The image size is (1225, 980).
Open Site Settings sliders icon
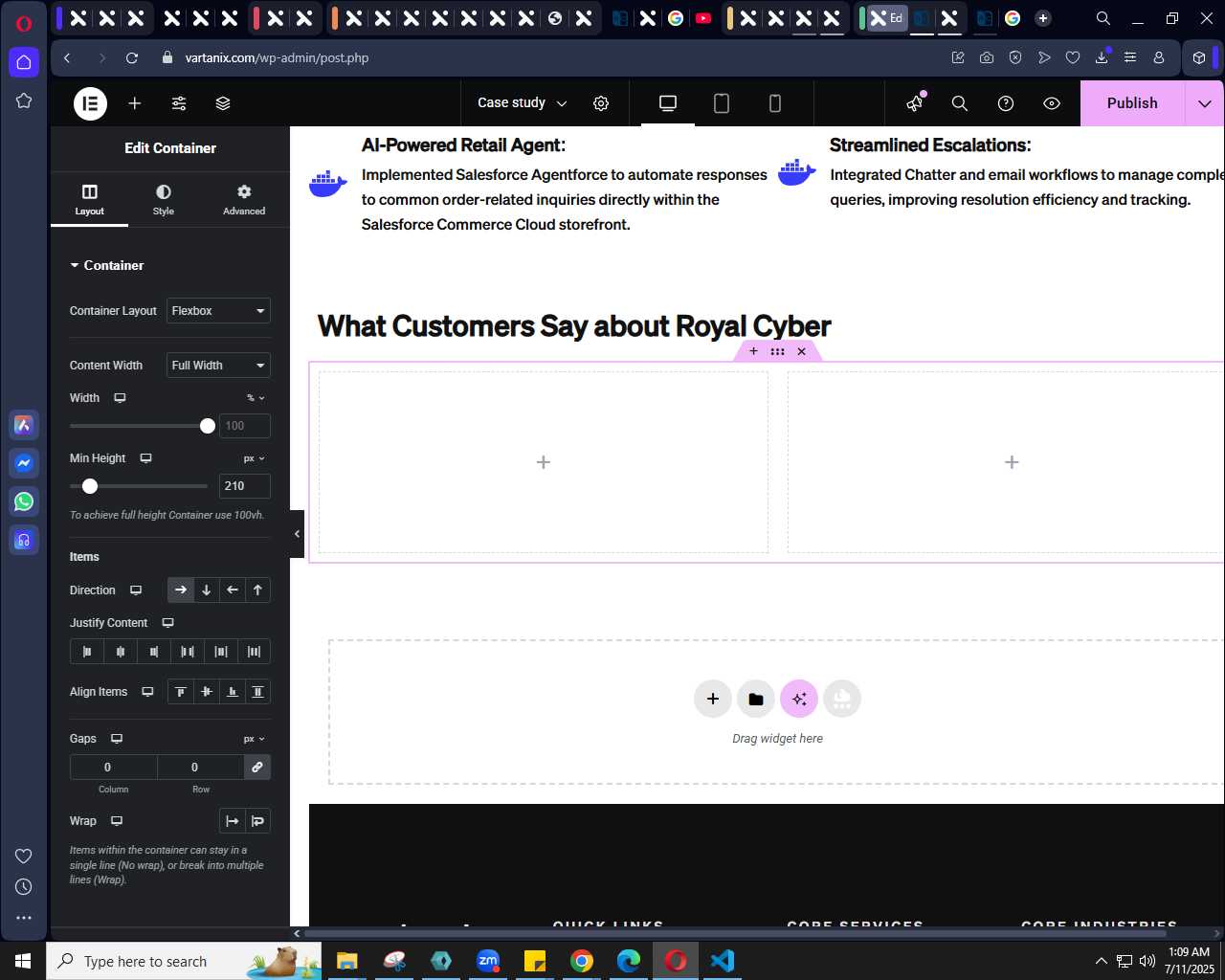click(179, 103)
